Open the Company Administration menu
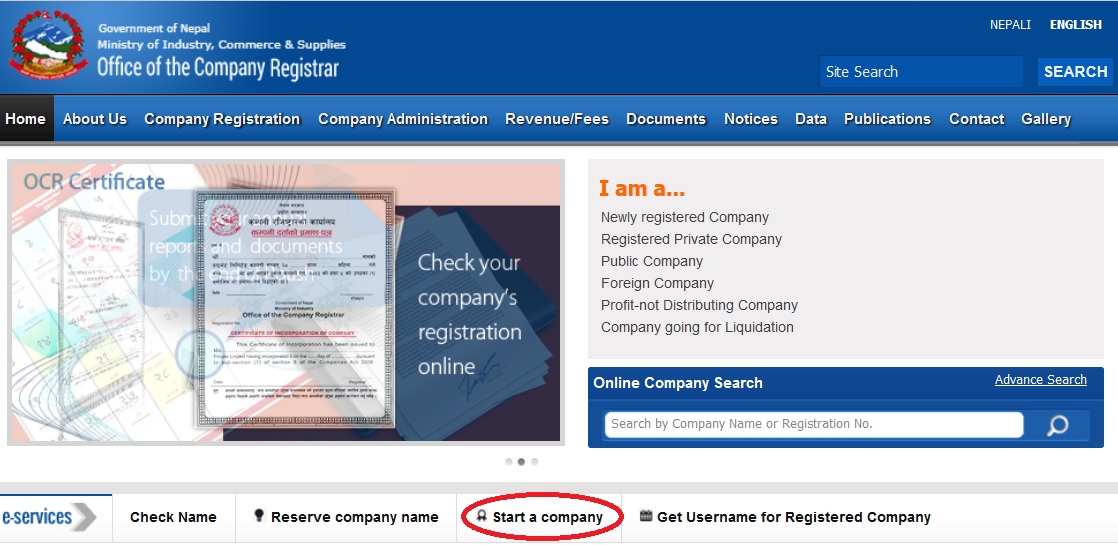Image resolution: width=1118 pixels, height=545 pixels. pyautogui.click(x=403, y=119)
